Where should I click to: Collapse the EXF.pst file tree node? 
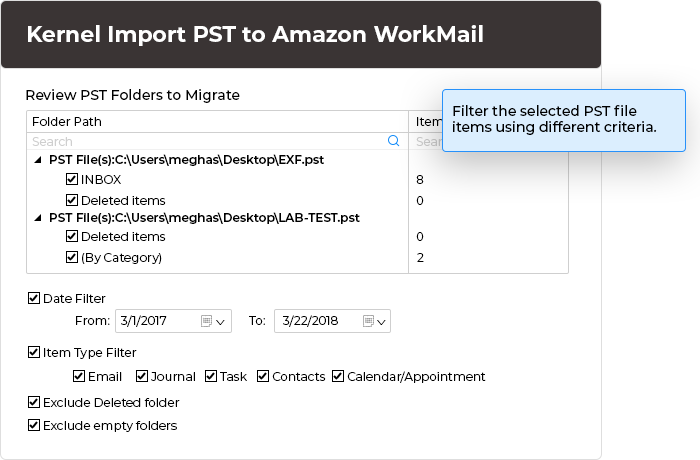click(38, 160)
